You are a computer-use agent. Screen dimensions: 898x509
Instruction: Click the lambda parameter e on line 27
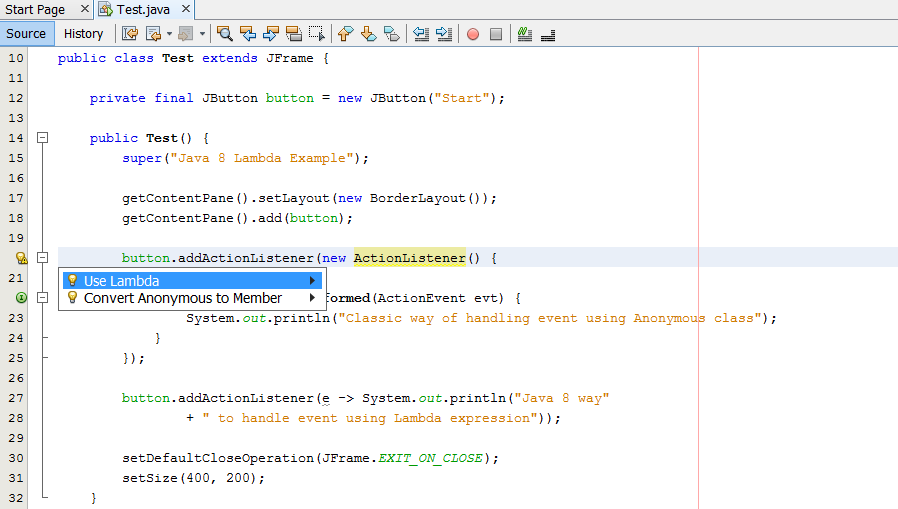point(326,398)
